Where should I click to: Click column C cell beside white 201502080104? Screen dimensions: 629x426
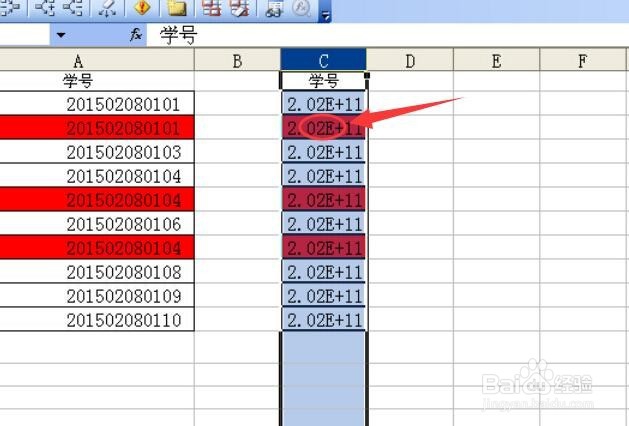click(323, 176)
